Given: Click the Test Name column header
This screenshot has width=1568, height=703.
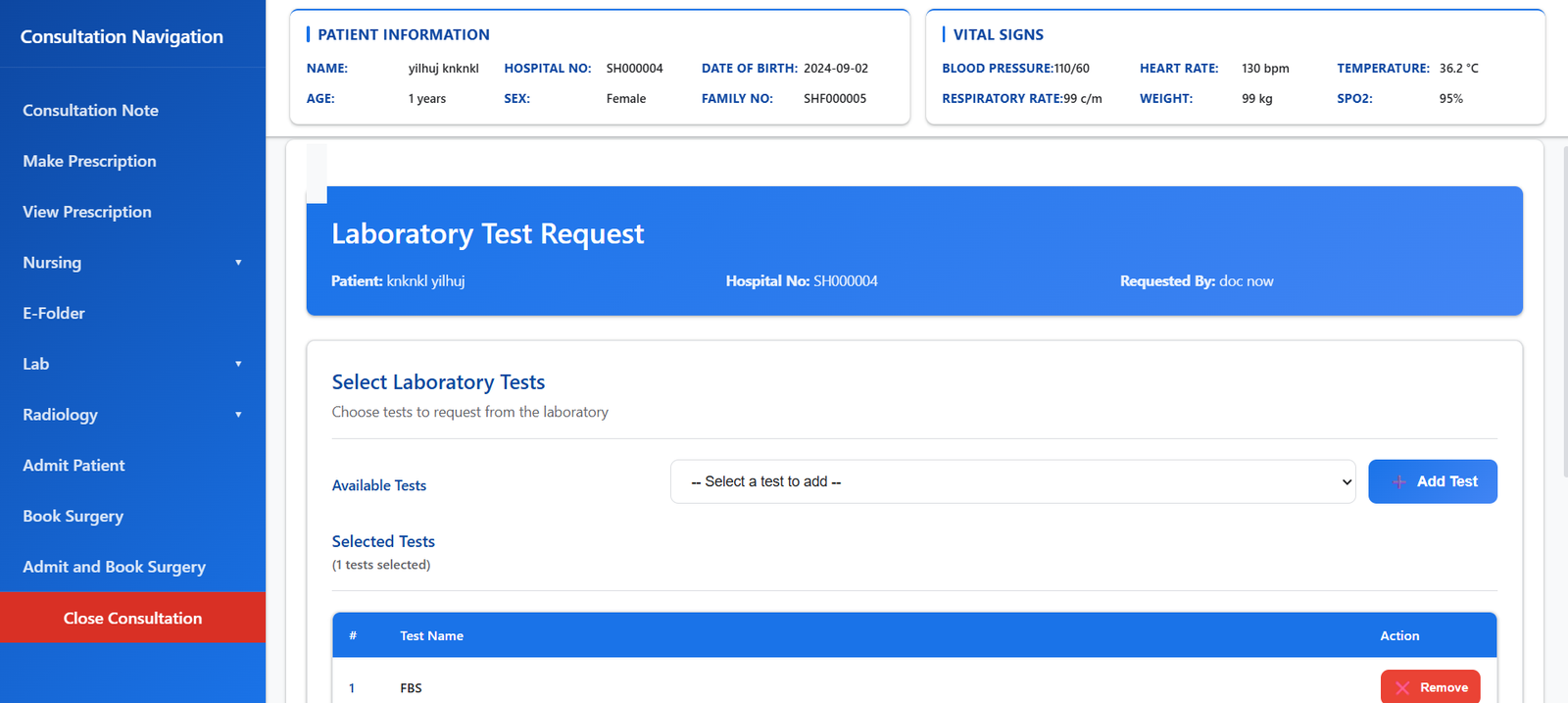Looking at the screenshot, I should click(431, 635).
